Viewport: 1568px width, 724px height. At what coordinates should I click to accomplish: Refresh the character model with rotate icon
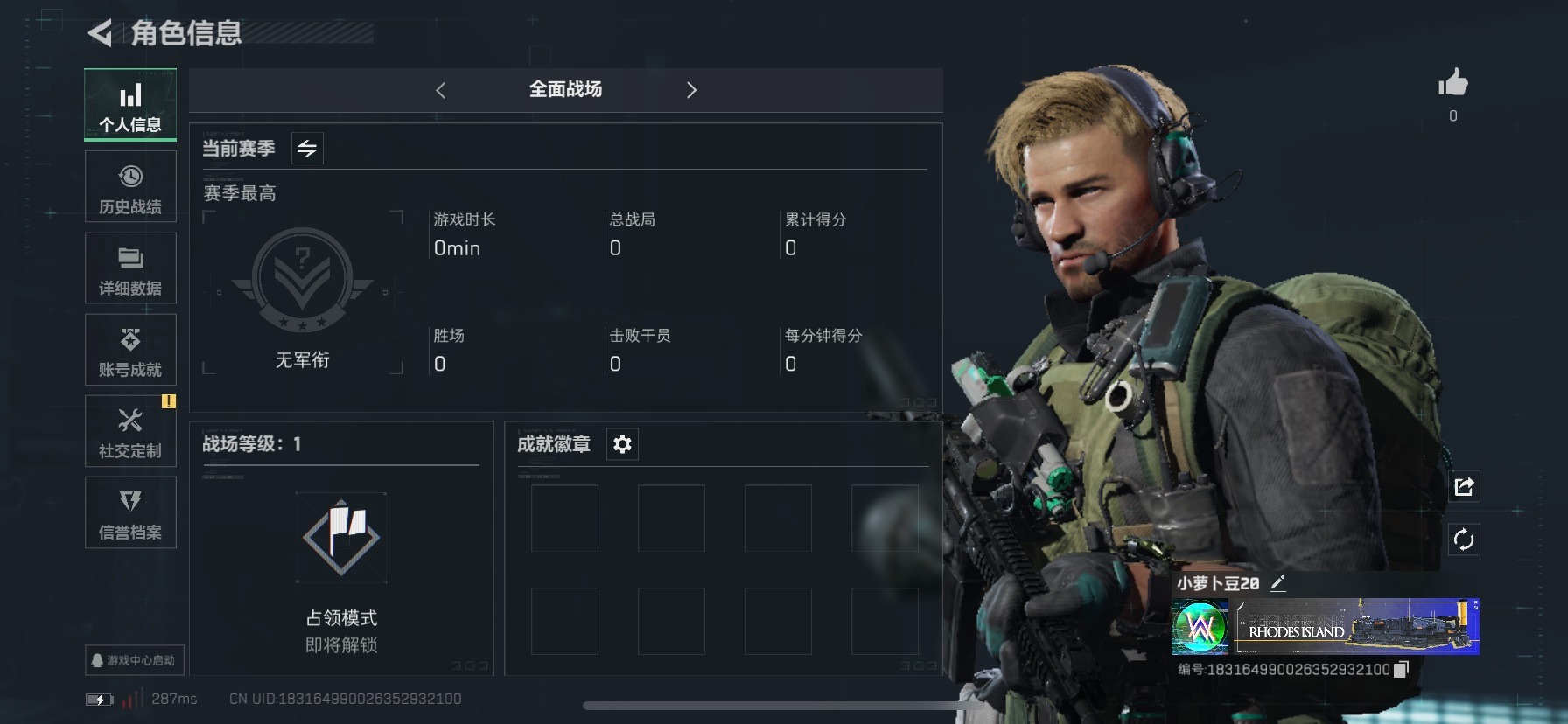pos(1464,540)
